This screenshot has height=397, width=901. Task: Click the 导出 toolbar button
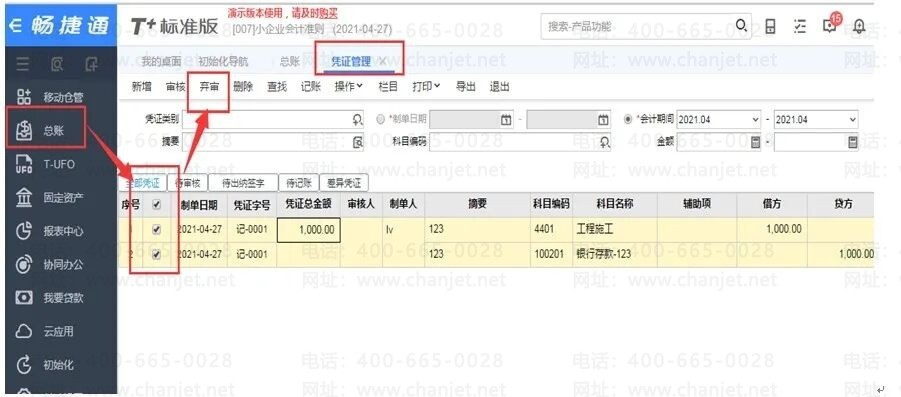coord(465,86)
